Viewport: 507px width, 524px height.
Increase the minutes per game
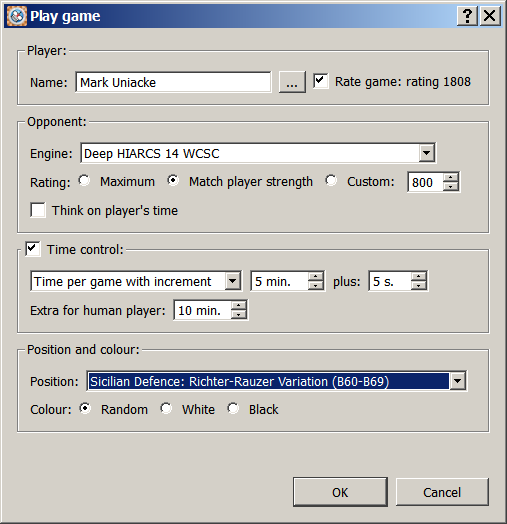pyautogui.click(x=315, y=277)
